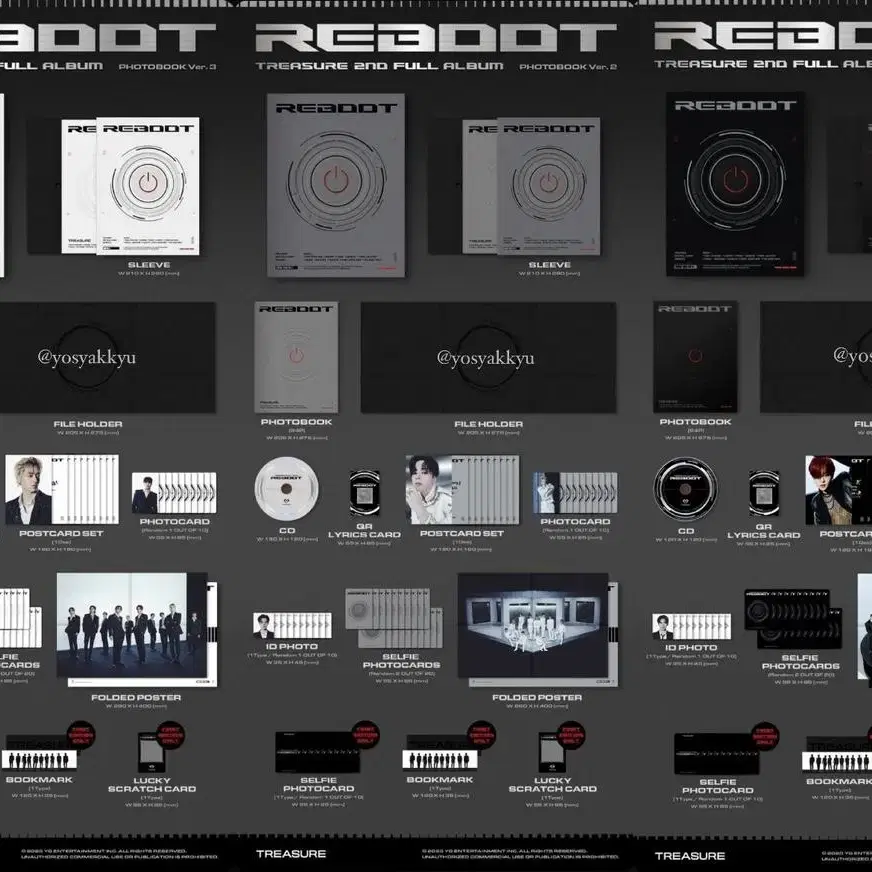This screenshot has width=872, height=872.
Task: Open the QR lyrics card beside white CD
Action: click(x=364, y=493)
